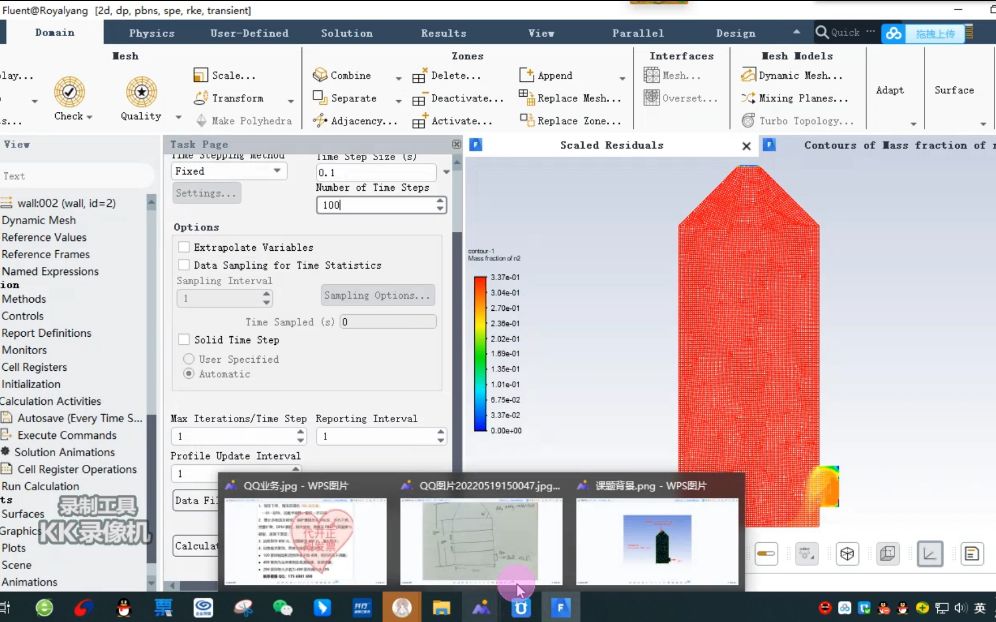
Task: Click the Separate zones icon
Action: point(320,98)
